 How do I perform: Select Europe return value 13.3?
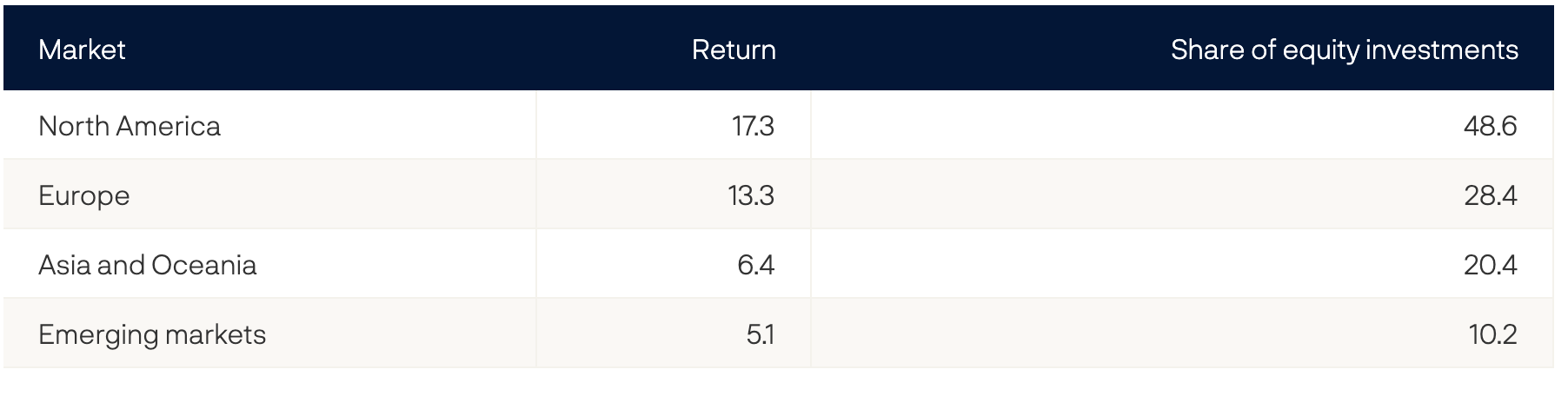click(751, 195)
